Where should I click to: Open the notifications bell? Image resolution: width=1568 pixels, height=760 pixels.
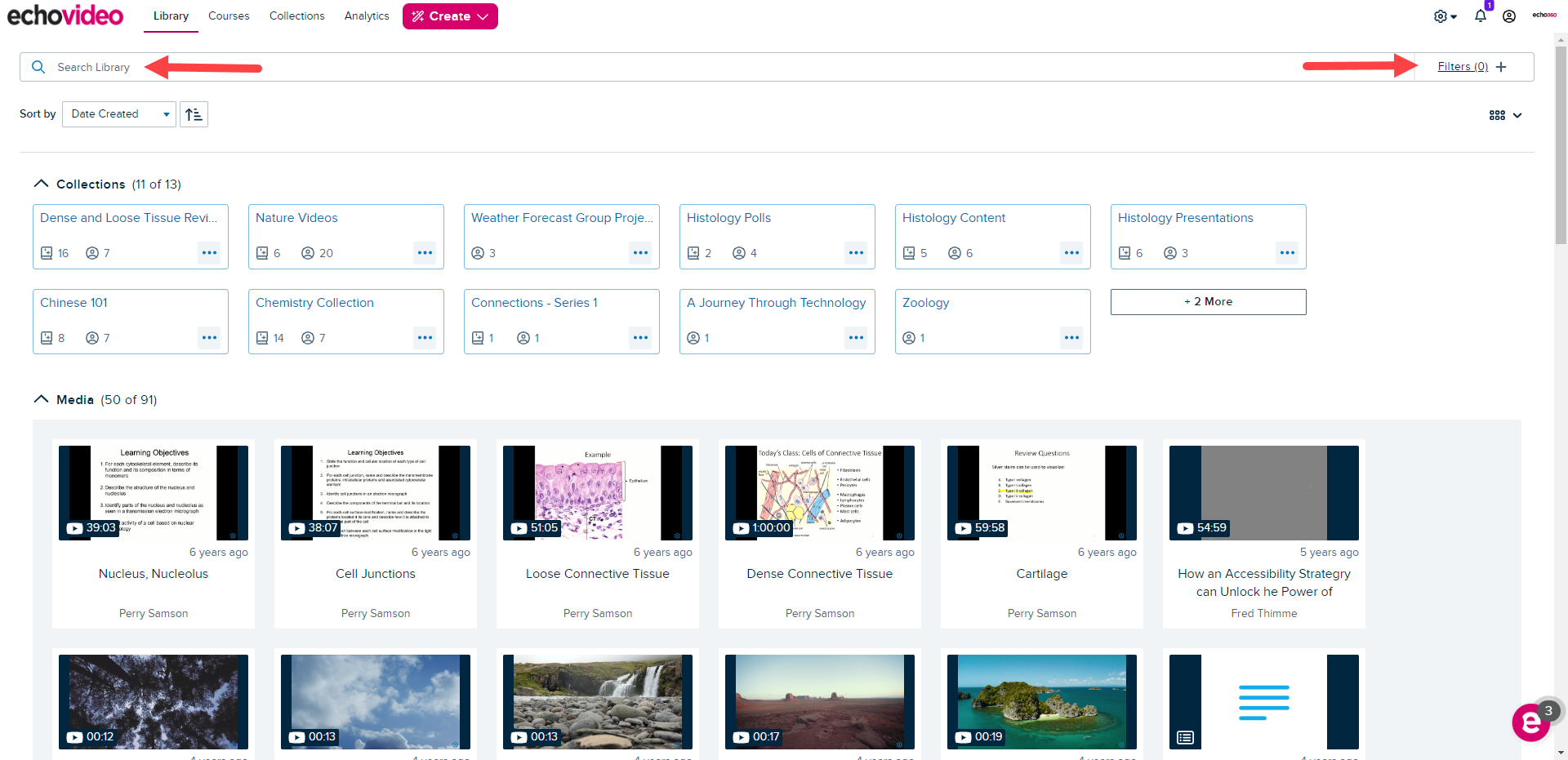point(1481,16)
